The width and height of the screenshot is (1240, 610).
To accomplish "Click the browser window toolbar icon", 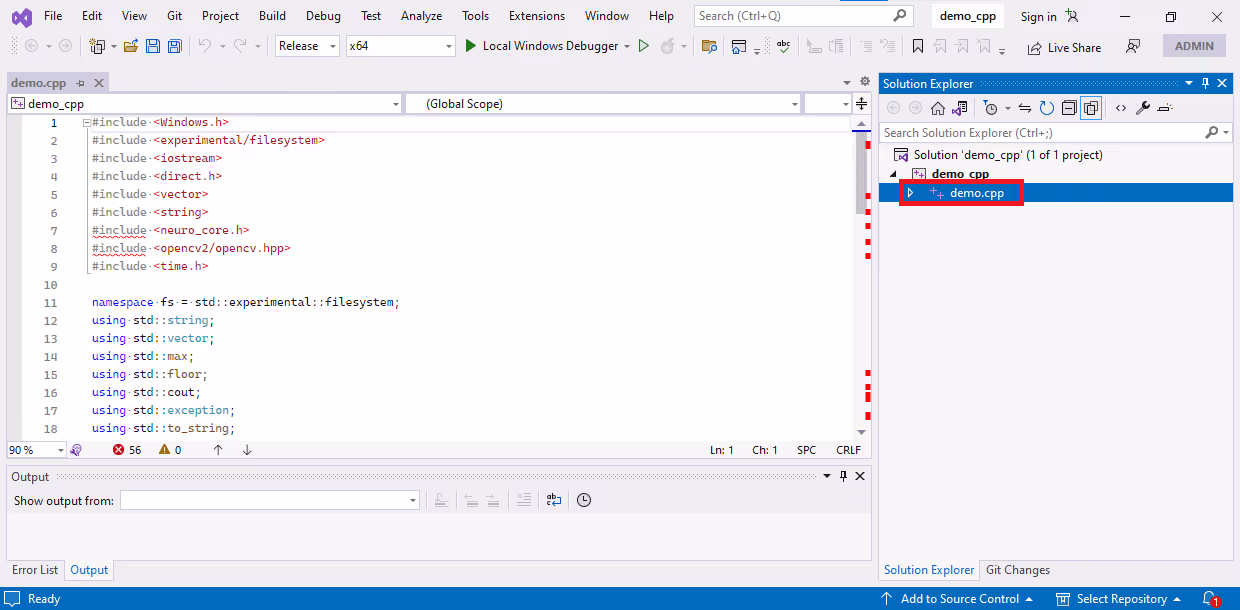I will tap(739, 46).
